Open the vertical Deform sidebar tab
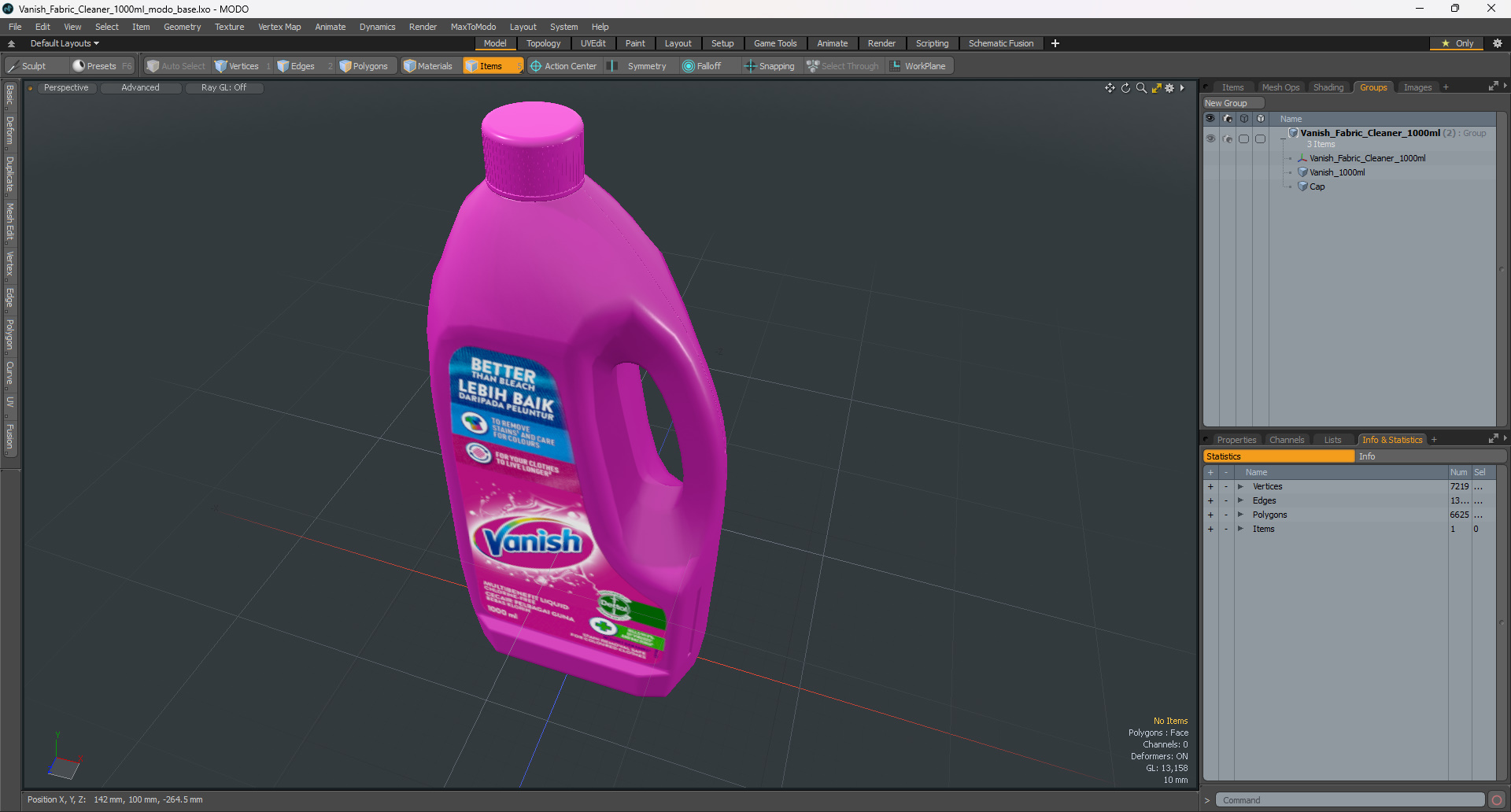 9,131
